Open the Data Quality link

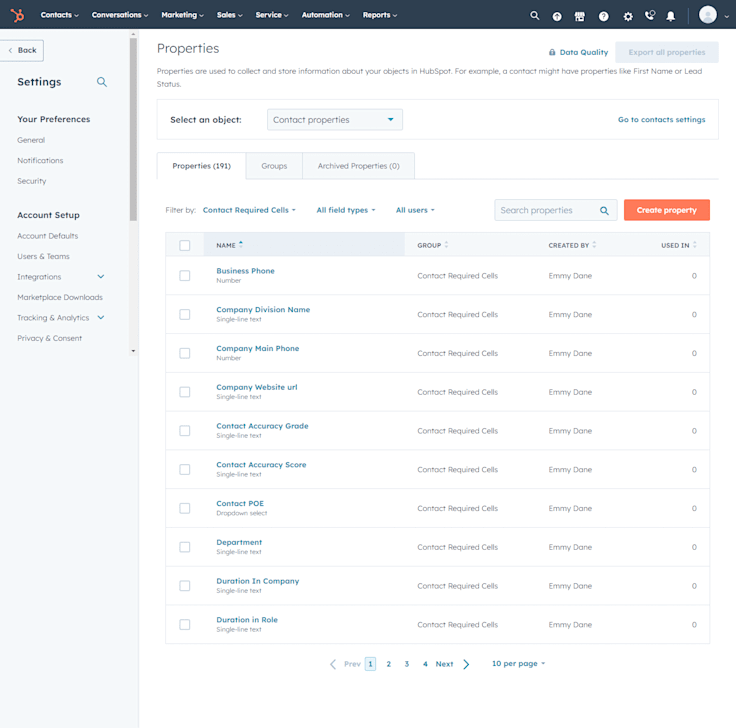pos(578,52)
